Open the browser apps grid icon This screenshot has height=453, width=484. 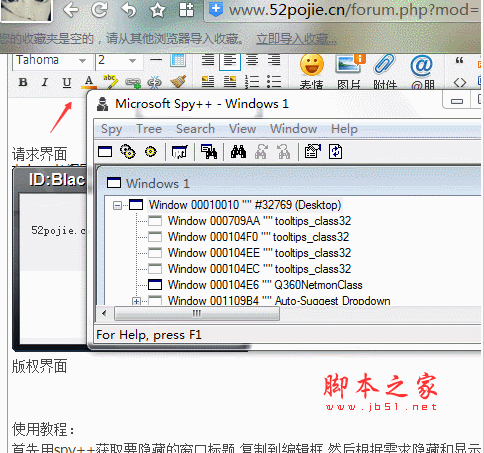click(186, 10)
